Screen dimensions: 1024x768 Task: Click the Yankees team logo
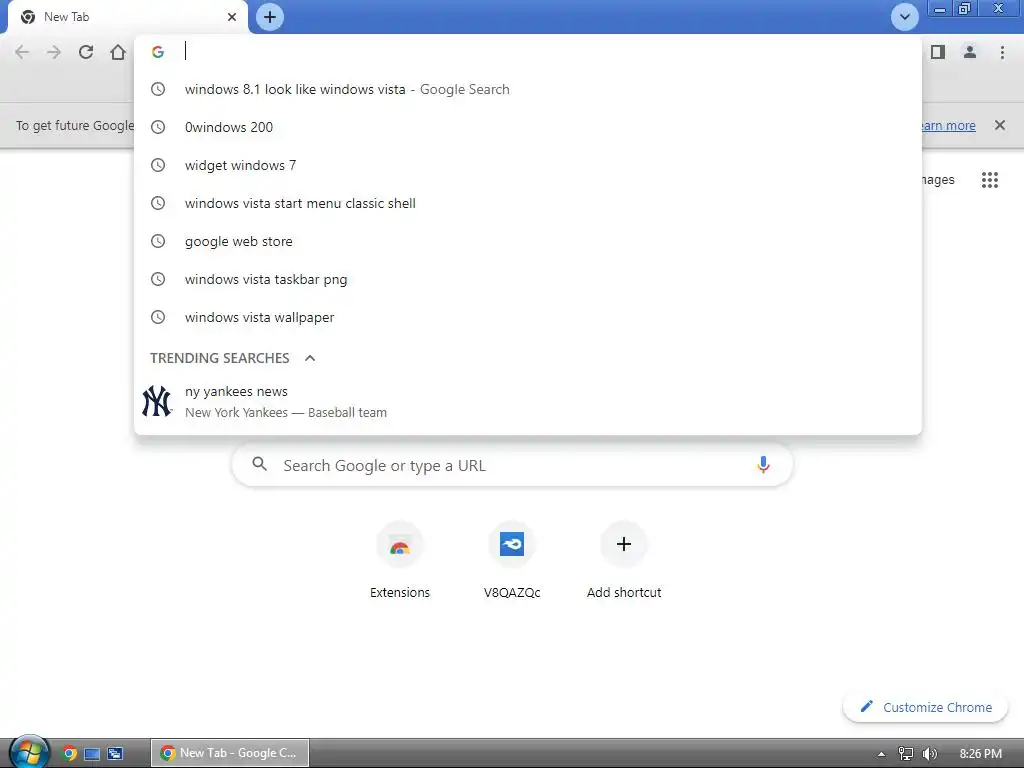(x=157, y=402)
